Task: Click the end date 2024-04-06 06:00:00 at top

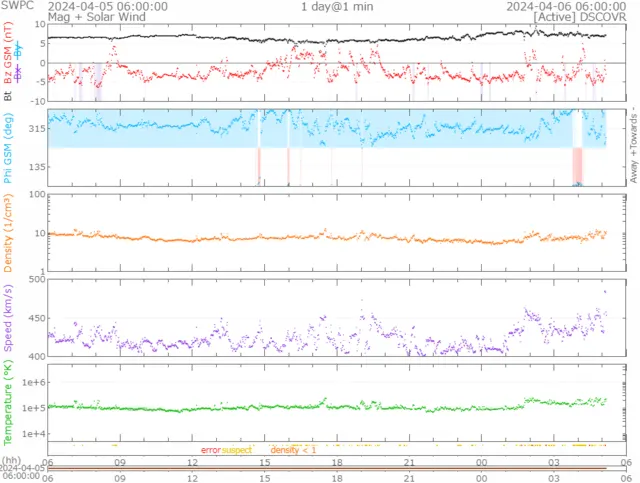Action: 566,6
